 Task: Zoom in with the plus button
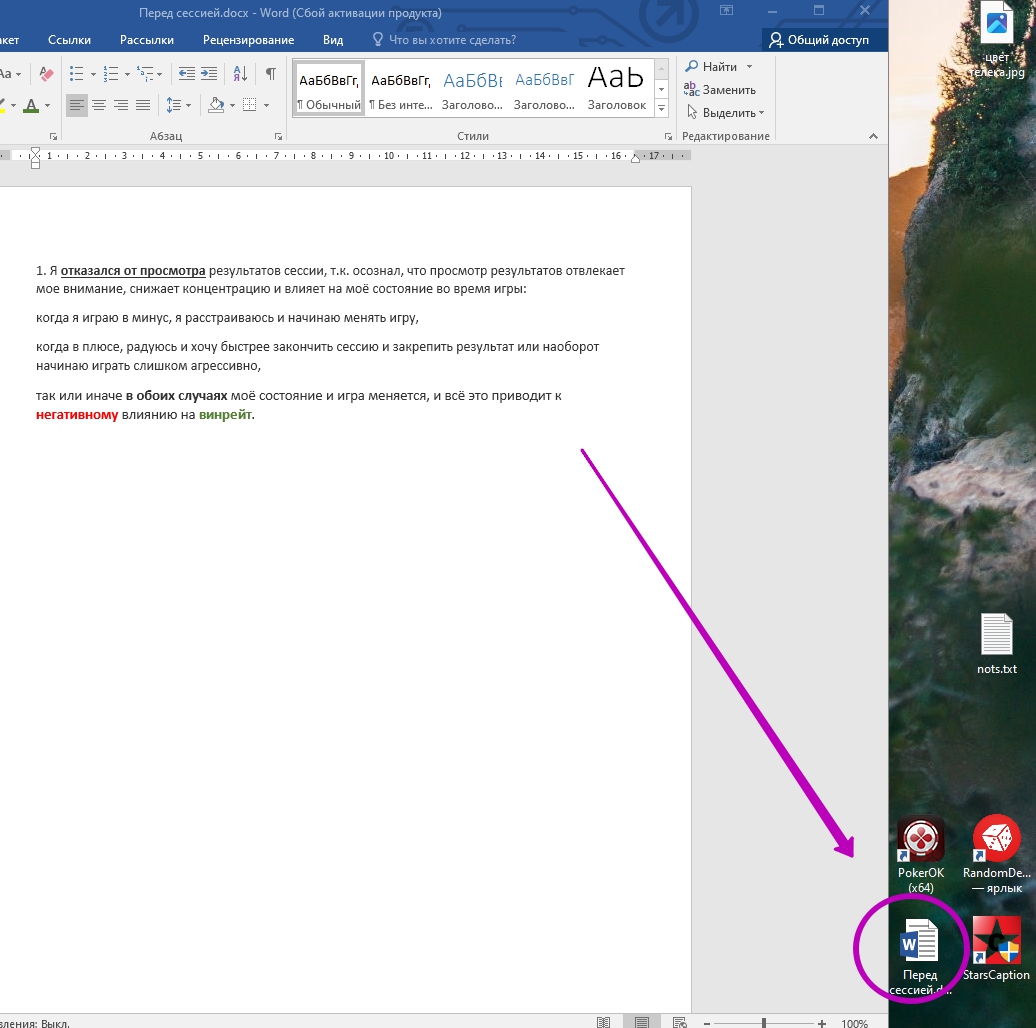pyautogui.click(x=822, y=1023)
